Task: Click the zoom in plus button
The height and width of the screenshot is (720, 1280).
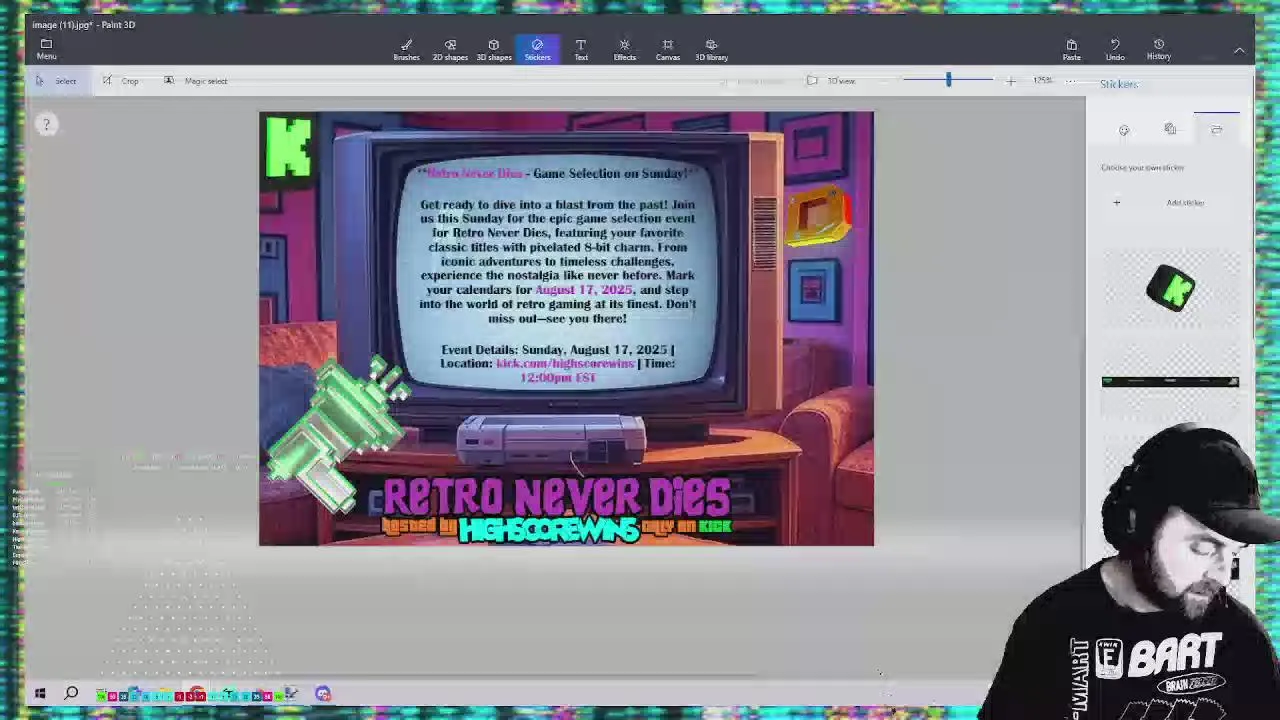Action: click(x=1010, y=81)
